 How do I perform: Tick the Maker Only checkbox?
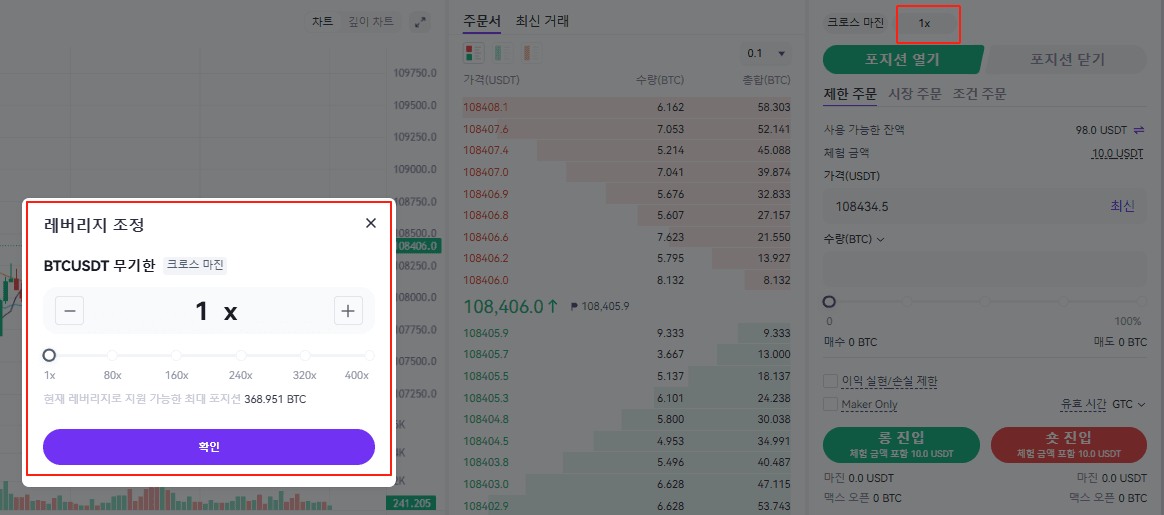tap(830, 404)
